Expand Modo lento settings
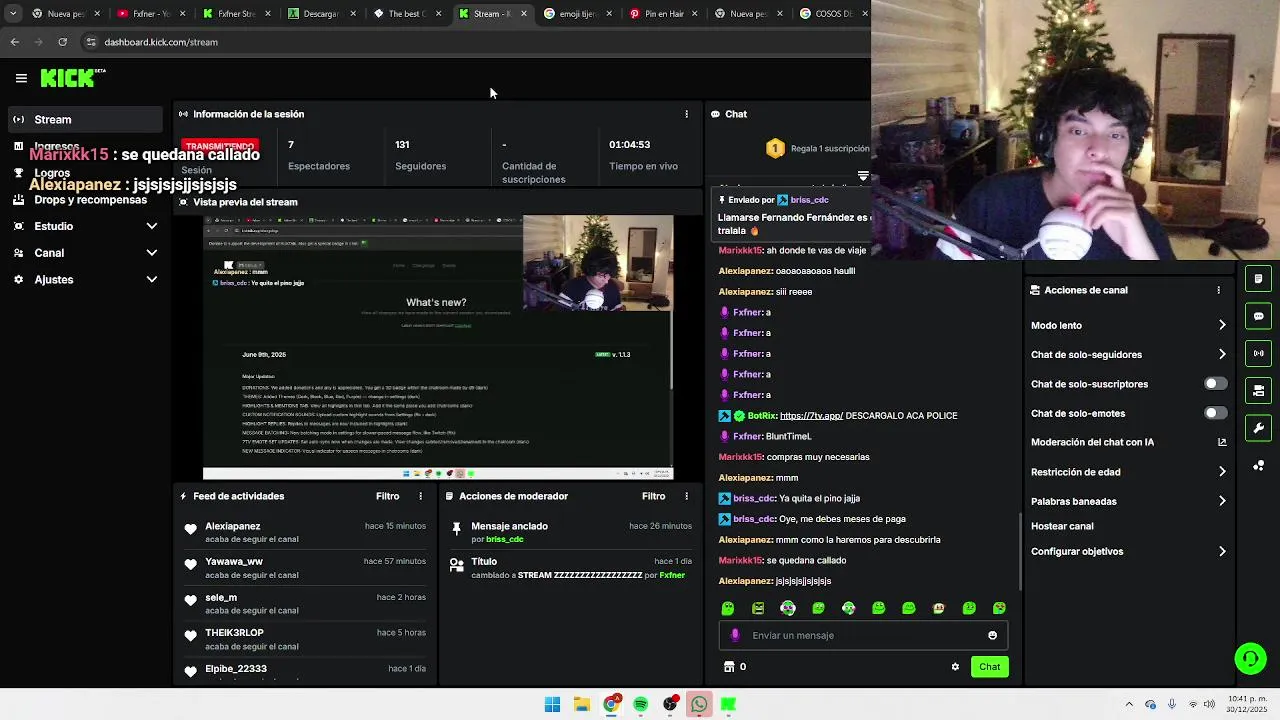The width and height of the screenshot is (1280, 720). 1222,325
